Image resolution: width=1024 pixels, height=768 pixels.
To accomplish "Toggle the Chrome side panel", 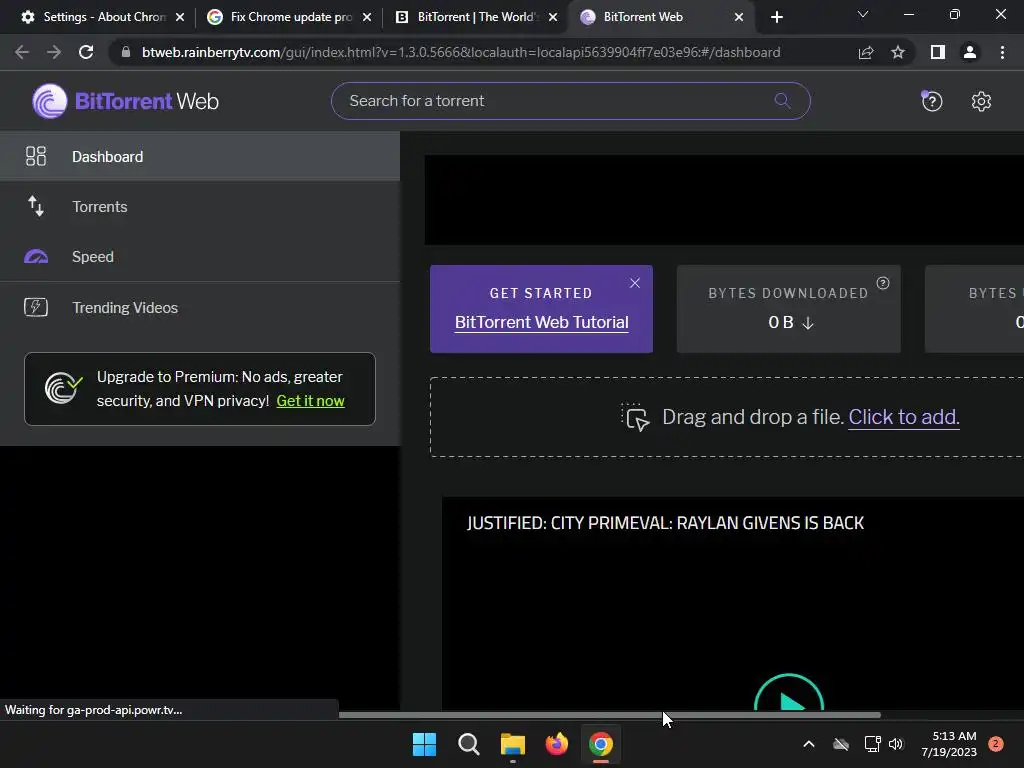I will click(x=937, y=52).
